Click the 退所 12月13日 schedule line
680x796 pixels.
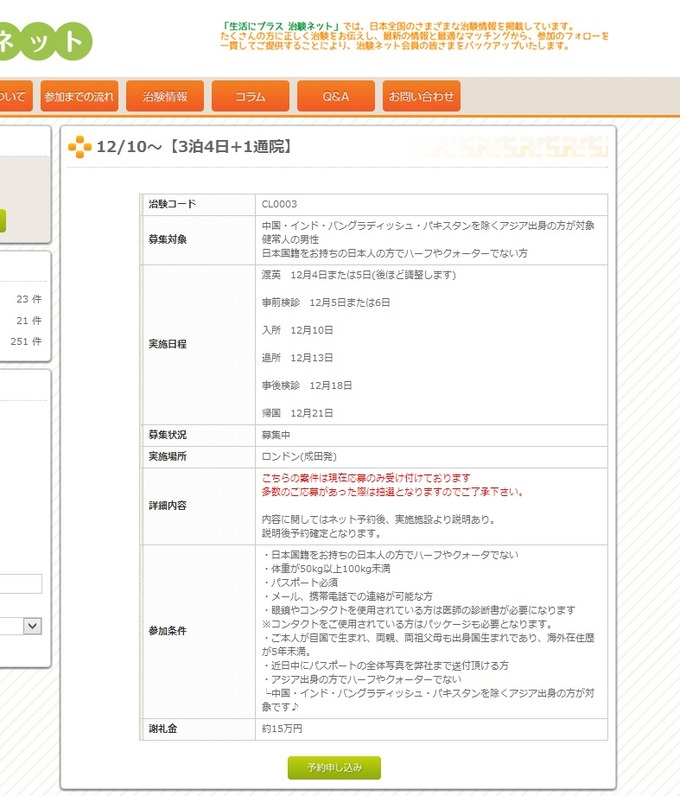(298, 358)
